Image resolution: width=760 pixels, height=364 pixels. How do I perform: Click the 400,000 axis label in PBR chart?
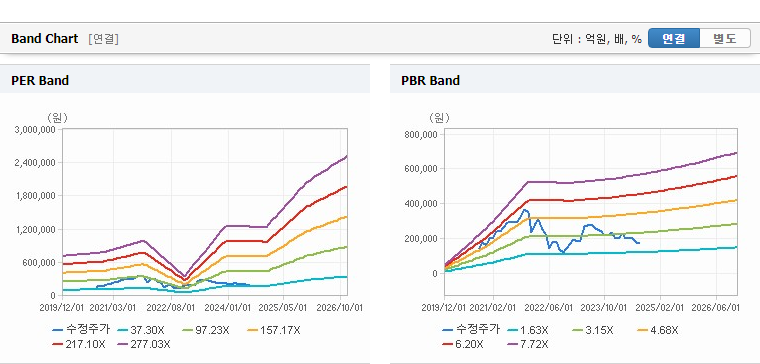pyautogui.click(x=421, y=204)
